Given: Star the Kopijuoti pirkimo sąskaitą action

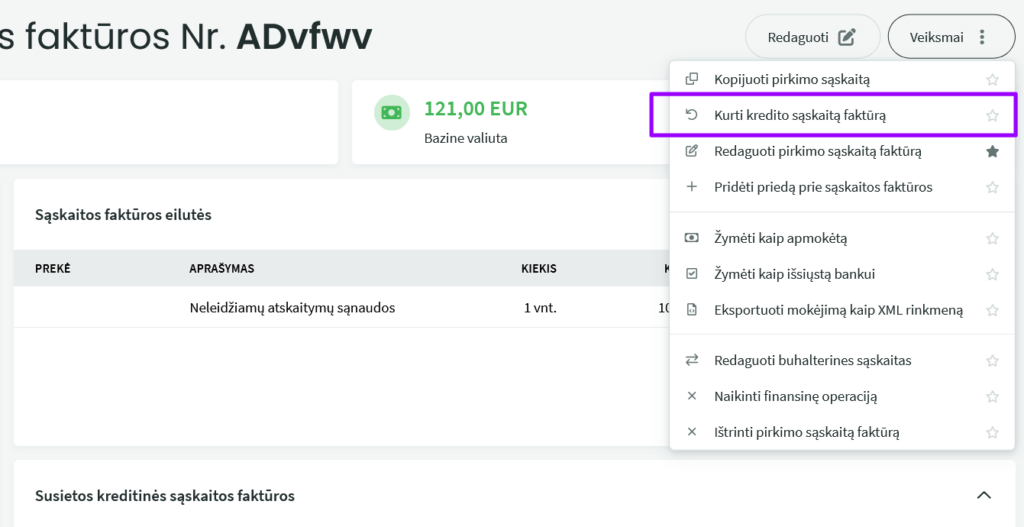Looking at the screenshot, I should (992, 80).
